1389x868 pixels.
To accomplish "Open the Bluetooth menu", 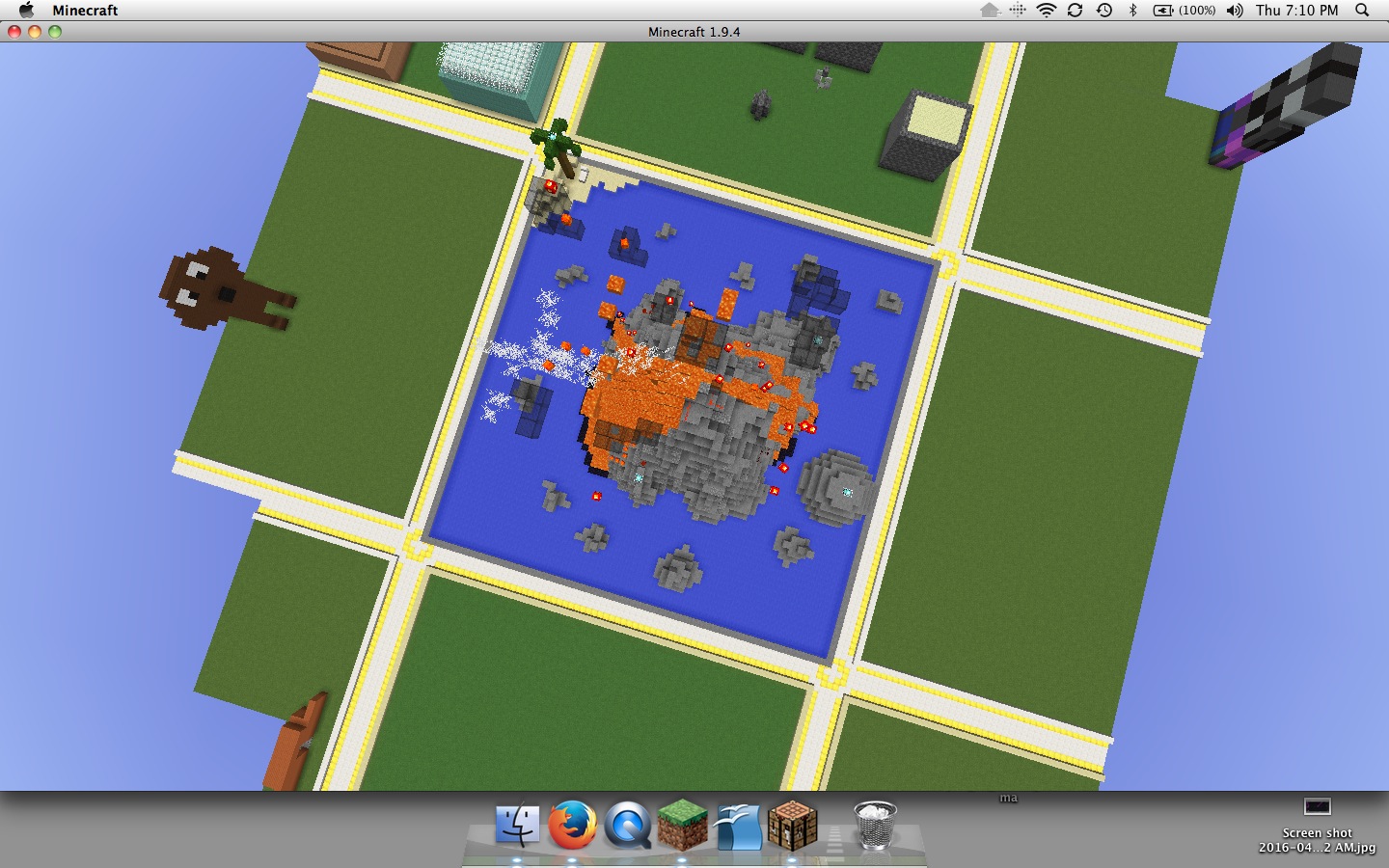I will coord(1133,10).
